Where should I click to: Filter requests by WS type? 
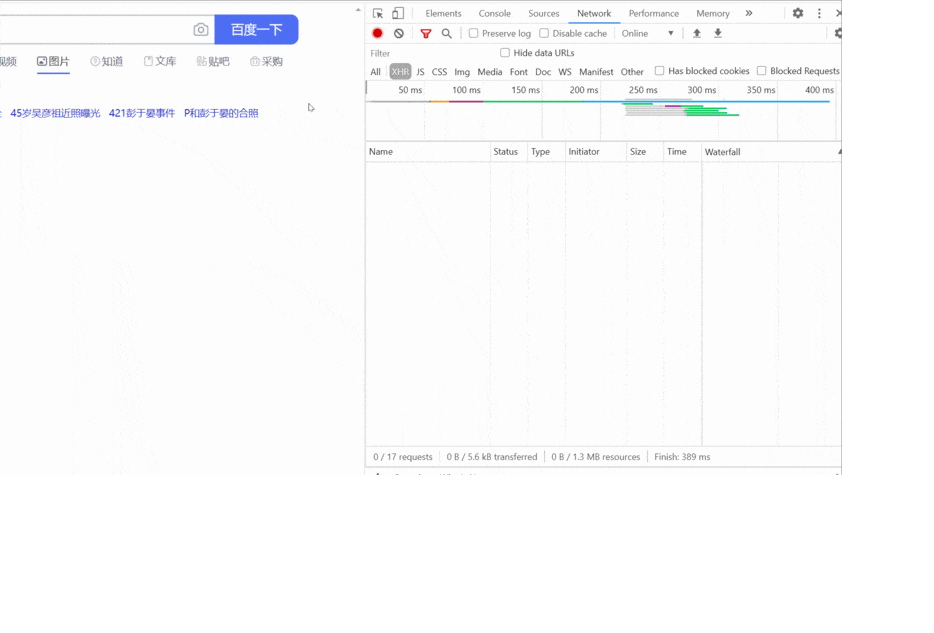(x=565, y=71)
